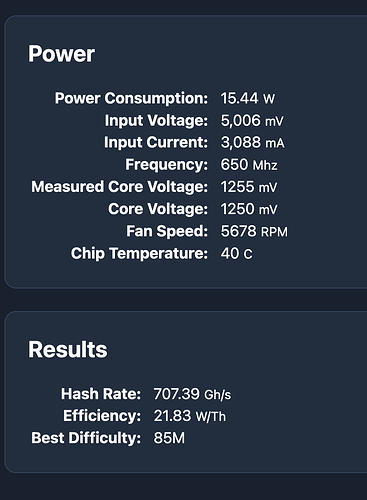This screenshot has width=367, height=500.
Task: Click the 85M best difficulty value
Action: [169, 438]
